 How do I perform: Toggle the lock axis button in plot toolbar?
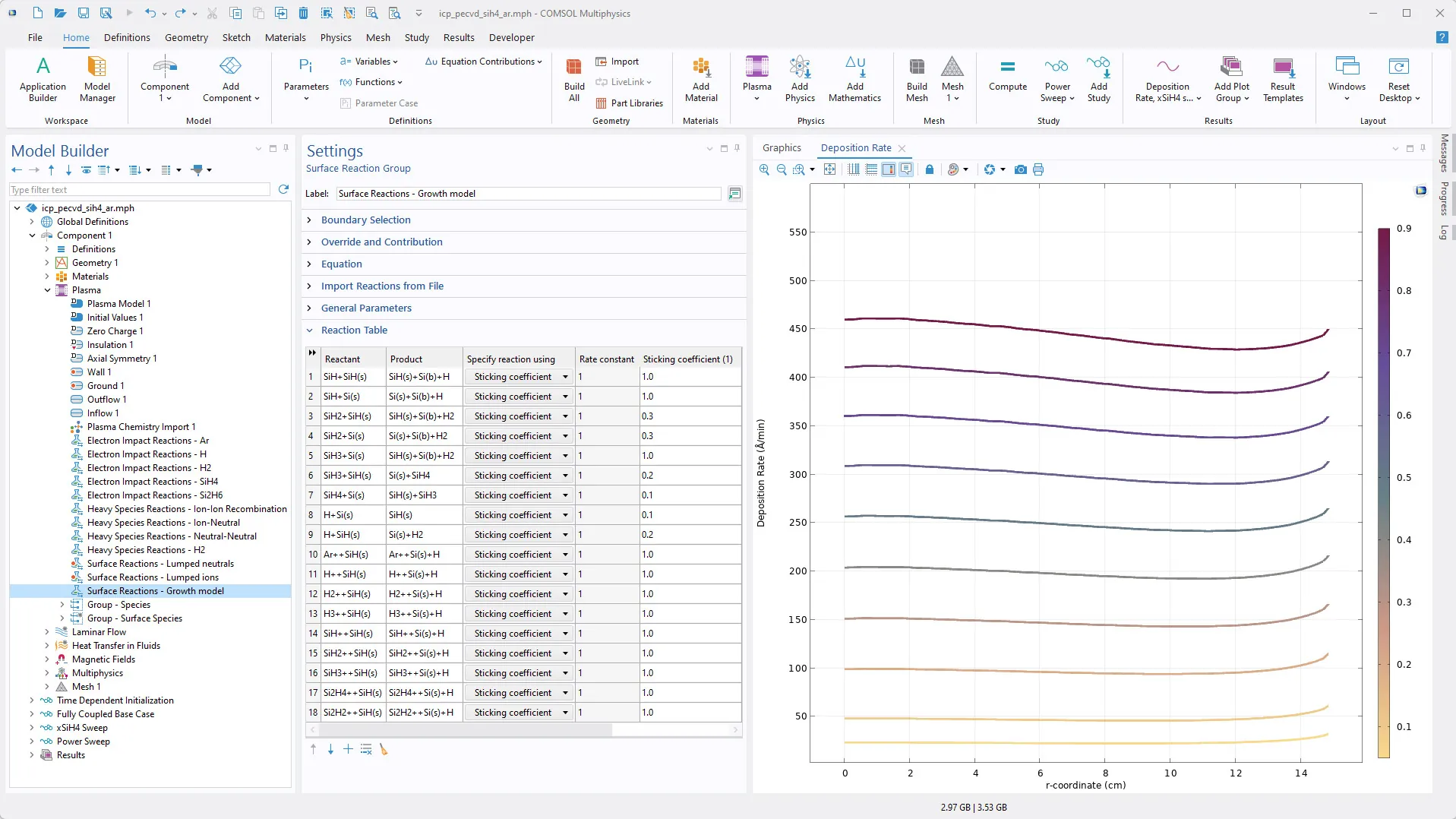(930, 169)
